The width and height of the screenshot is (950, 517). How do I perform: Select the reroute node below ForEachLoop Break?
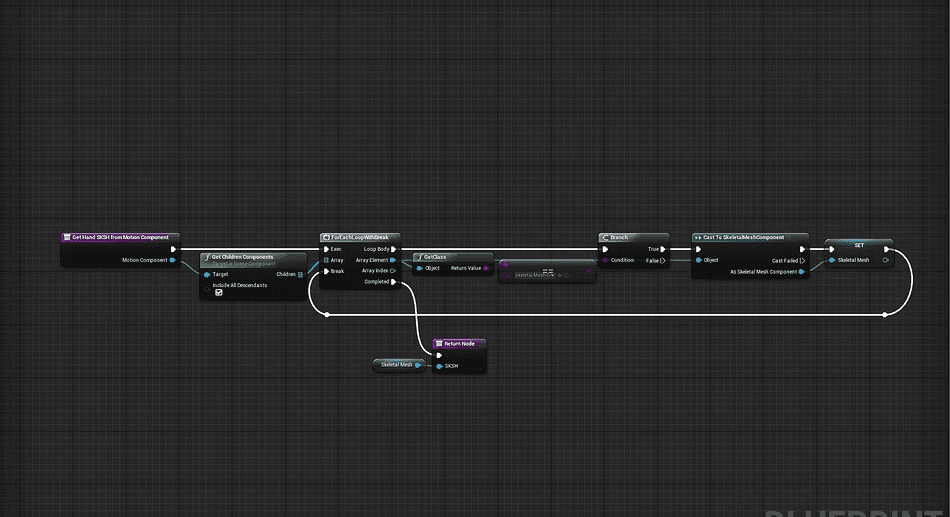tap(327, 315)
